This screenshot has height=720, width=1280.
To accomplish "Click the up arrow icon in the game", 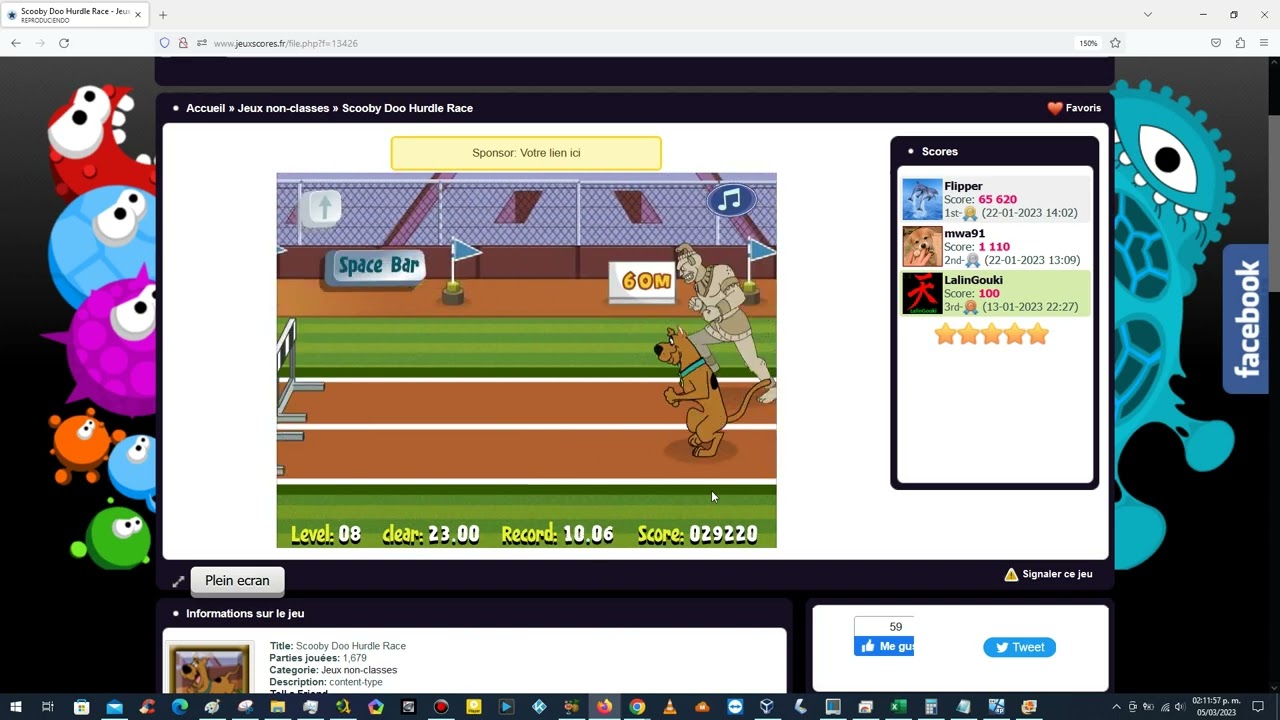I will (323, 207).
